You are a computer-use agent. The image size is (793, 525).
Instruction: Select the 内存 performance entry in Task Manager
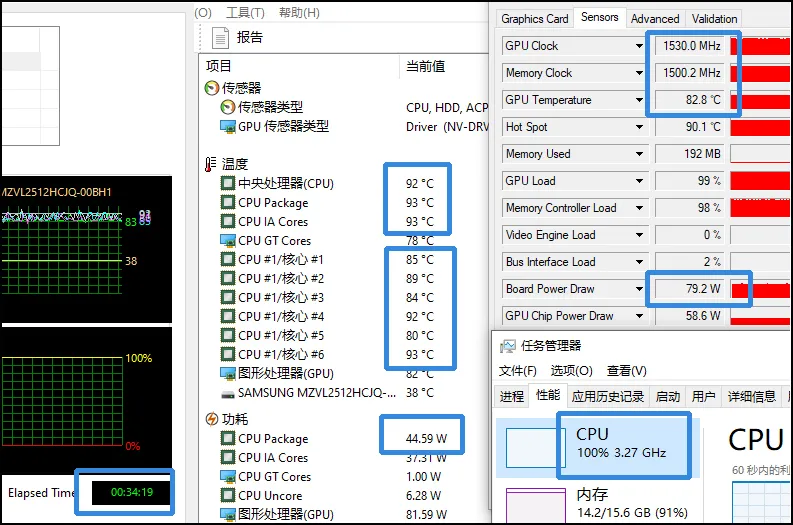click(598, 503)
